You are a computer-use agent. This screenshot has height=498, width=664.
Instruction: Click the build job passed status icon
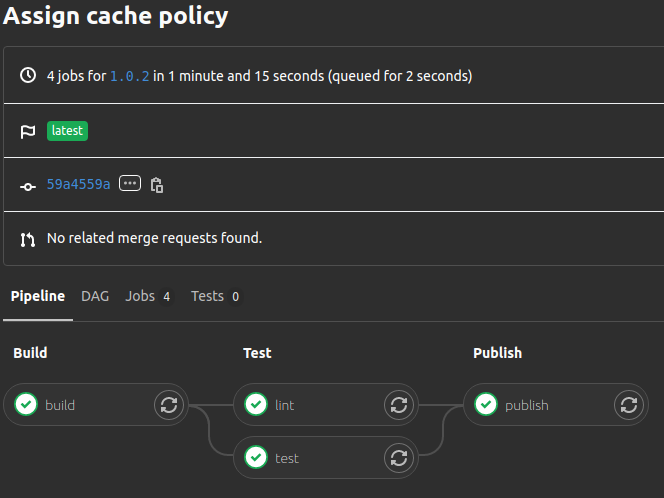coord(26,405)
